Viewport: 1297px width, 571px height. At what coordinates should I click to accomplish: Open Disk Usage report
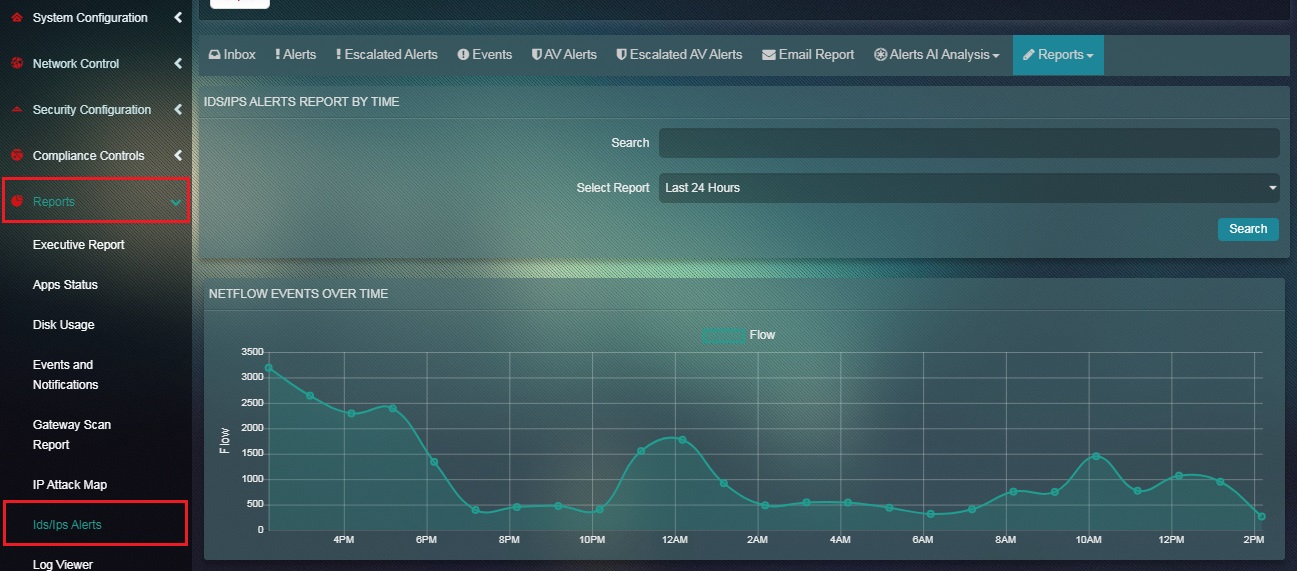64,325
